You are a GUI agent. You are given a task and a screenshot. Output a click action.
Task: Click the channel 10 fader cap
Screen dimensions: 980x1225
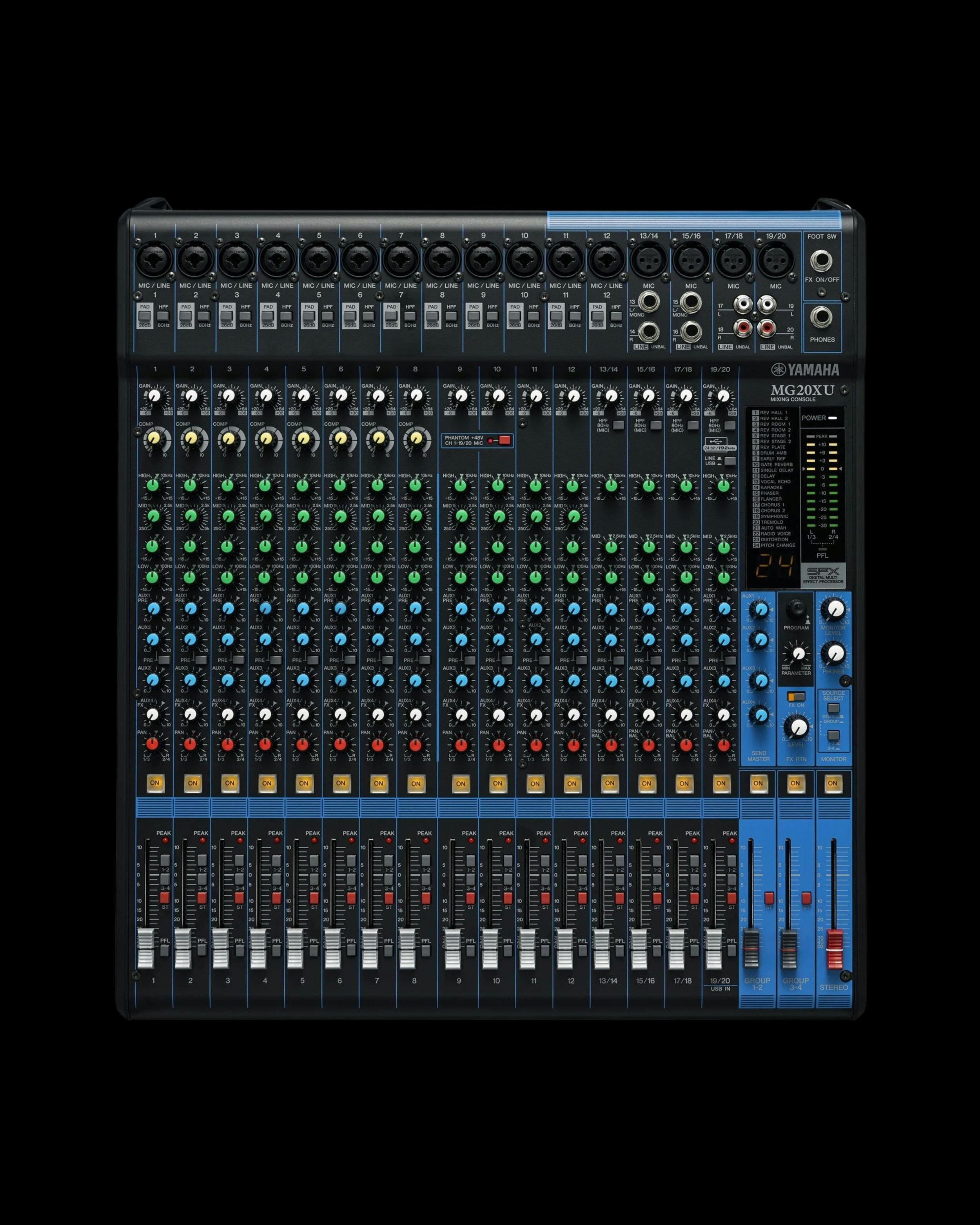[490, 949]
